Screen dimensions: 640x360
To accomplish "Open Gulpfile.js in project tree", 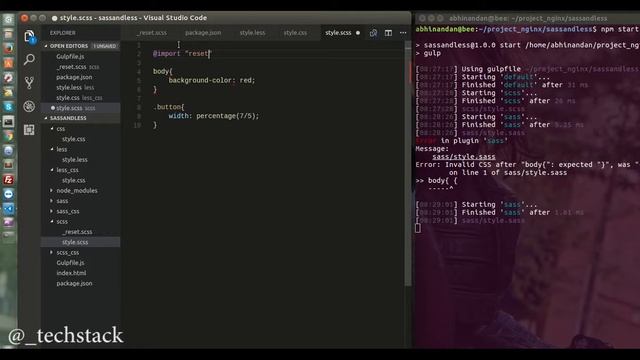I will point(70,263).
